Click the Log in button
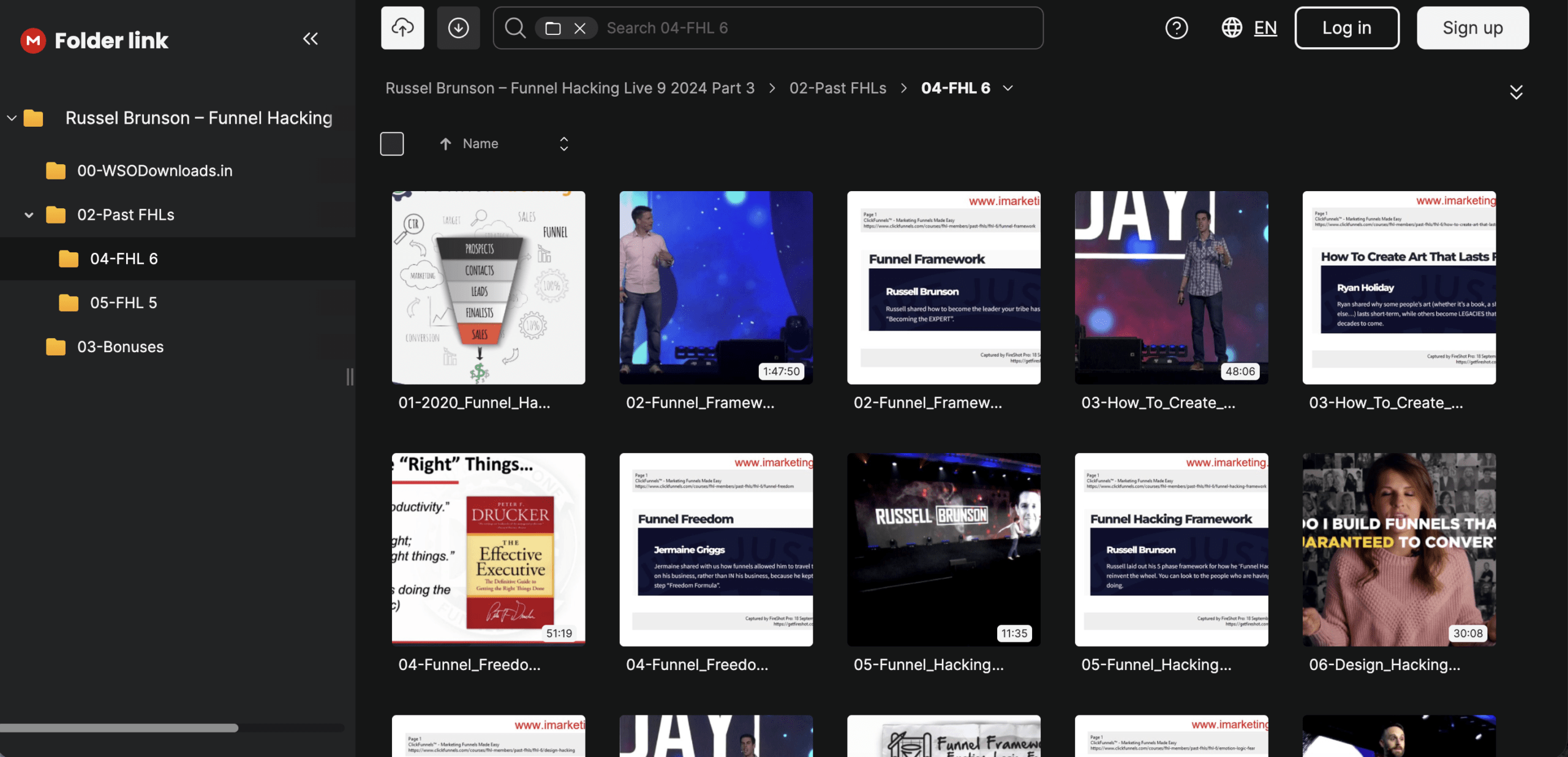Screen dimensions: 1568x757 pos(1346,28)
